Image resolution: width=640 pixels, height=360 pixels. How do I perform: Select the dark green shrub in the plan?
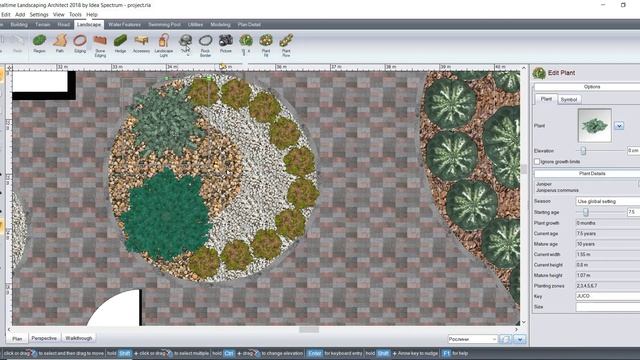click(166, 215)
